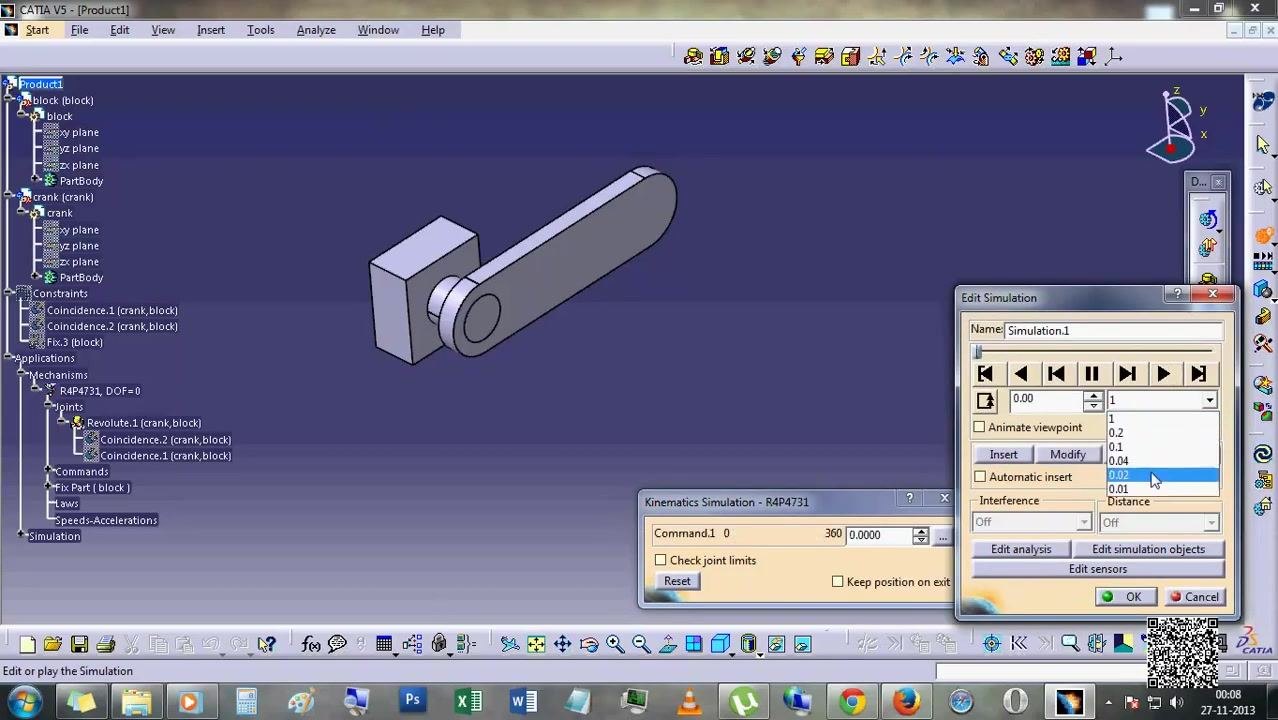Click the Pause button in Edit Simulation

coord(1092,374)
